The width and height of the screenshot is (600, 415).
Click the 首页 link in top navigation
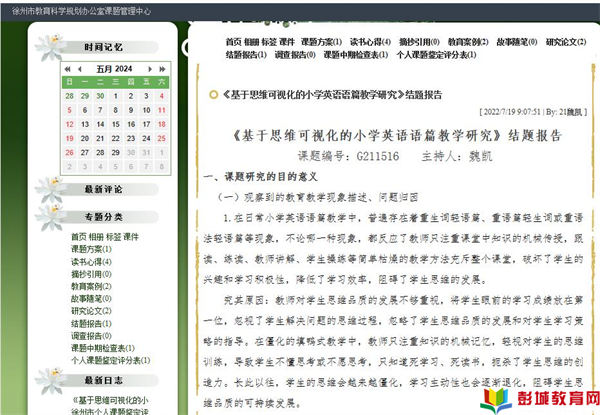233,42
